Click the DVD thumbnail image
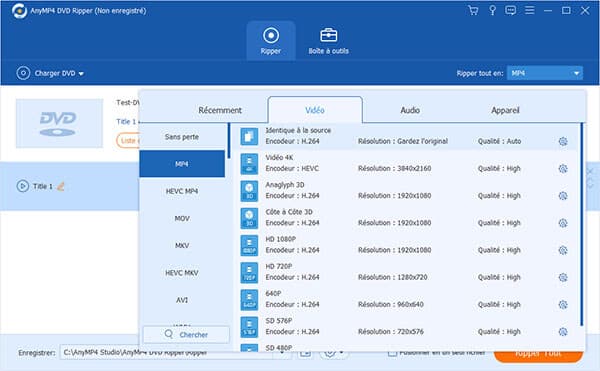 (x=59, y=123)
